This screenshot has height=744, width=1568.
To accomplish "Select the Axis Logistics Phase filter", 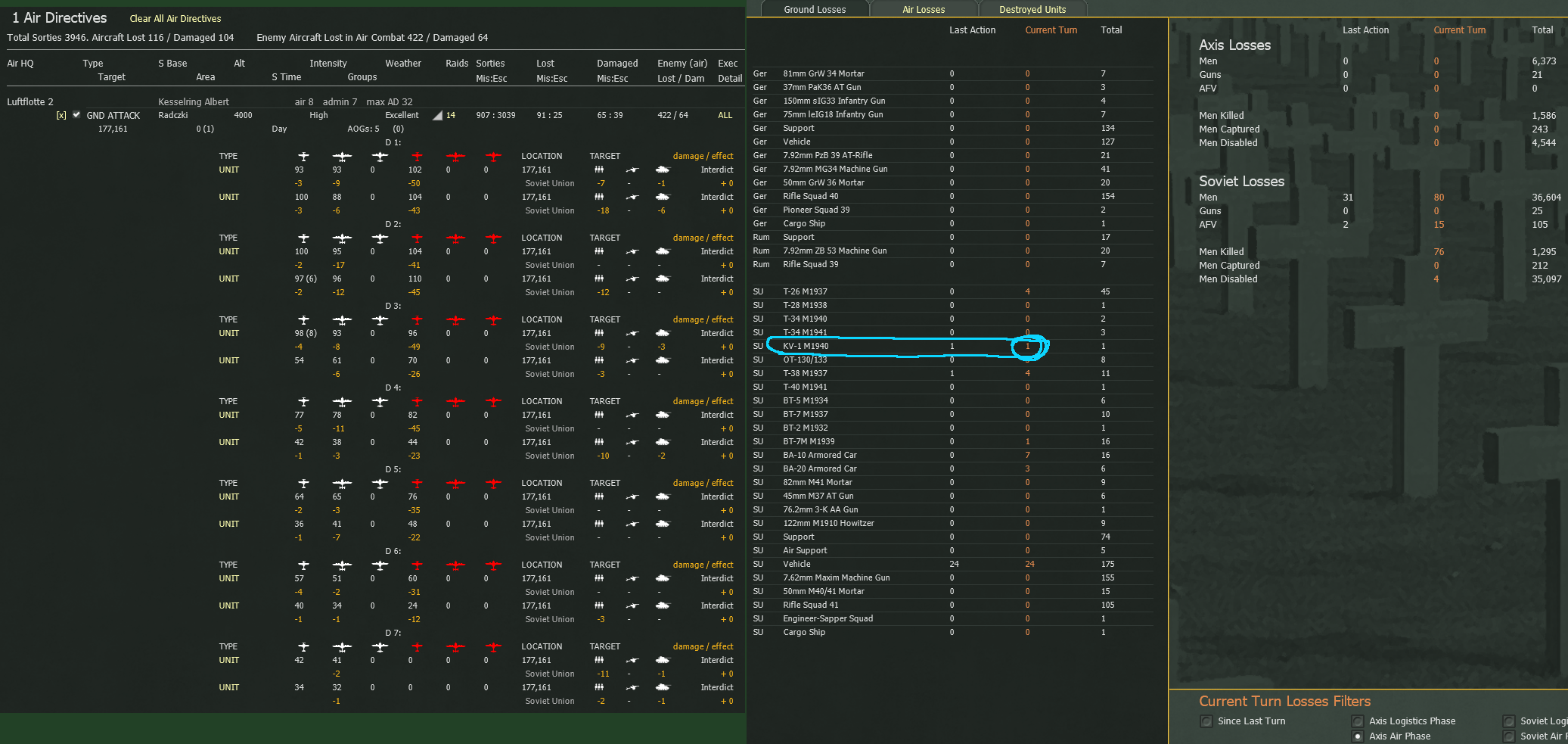I will coord(1358,721).
